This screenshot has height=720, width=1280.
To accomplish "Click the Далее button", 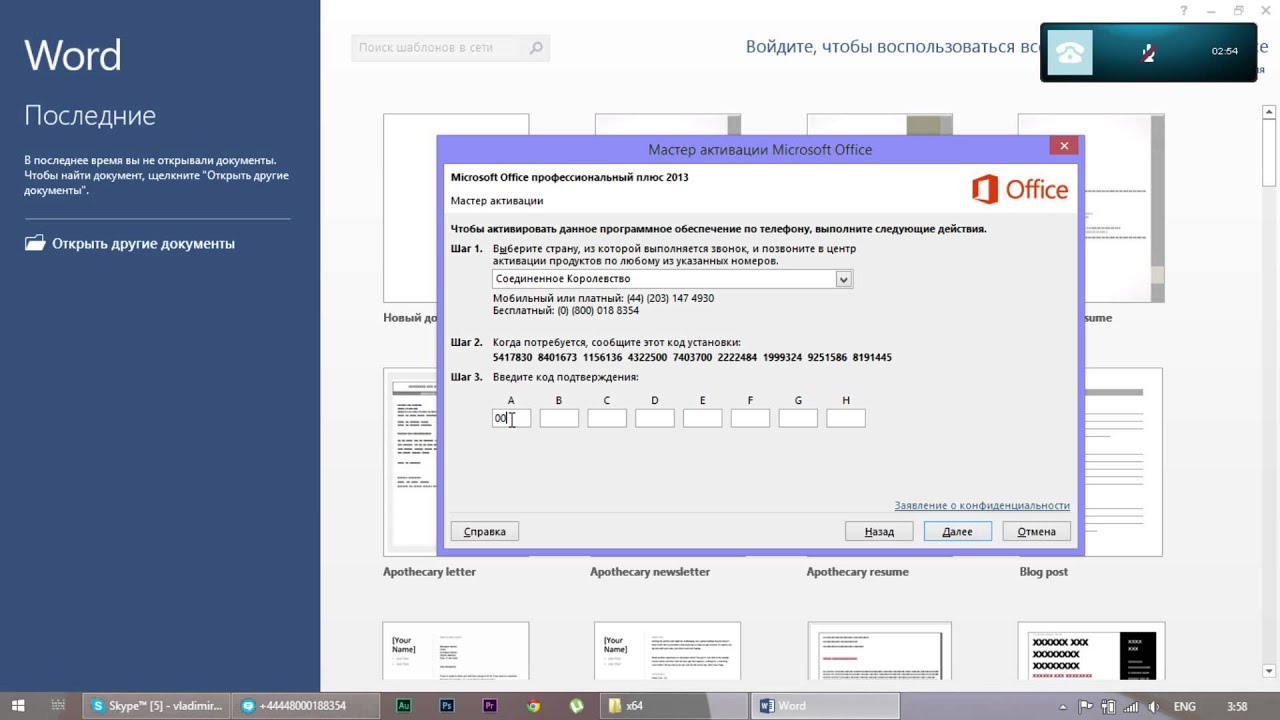I will (x=957, y=531).
